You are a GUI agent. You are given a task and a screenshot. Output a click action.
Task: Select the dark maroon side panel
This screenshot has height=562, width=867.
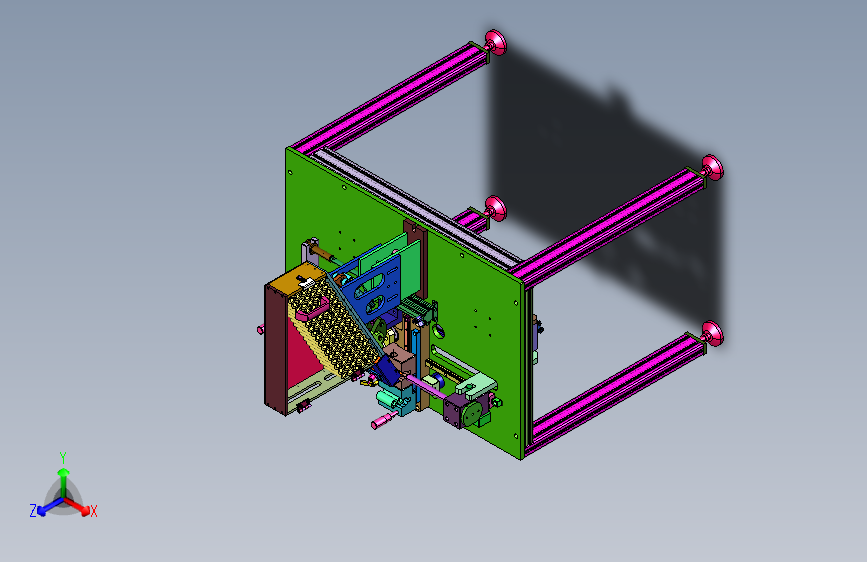click(x=275, y=348)
